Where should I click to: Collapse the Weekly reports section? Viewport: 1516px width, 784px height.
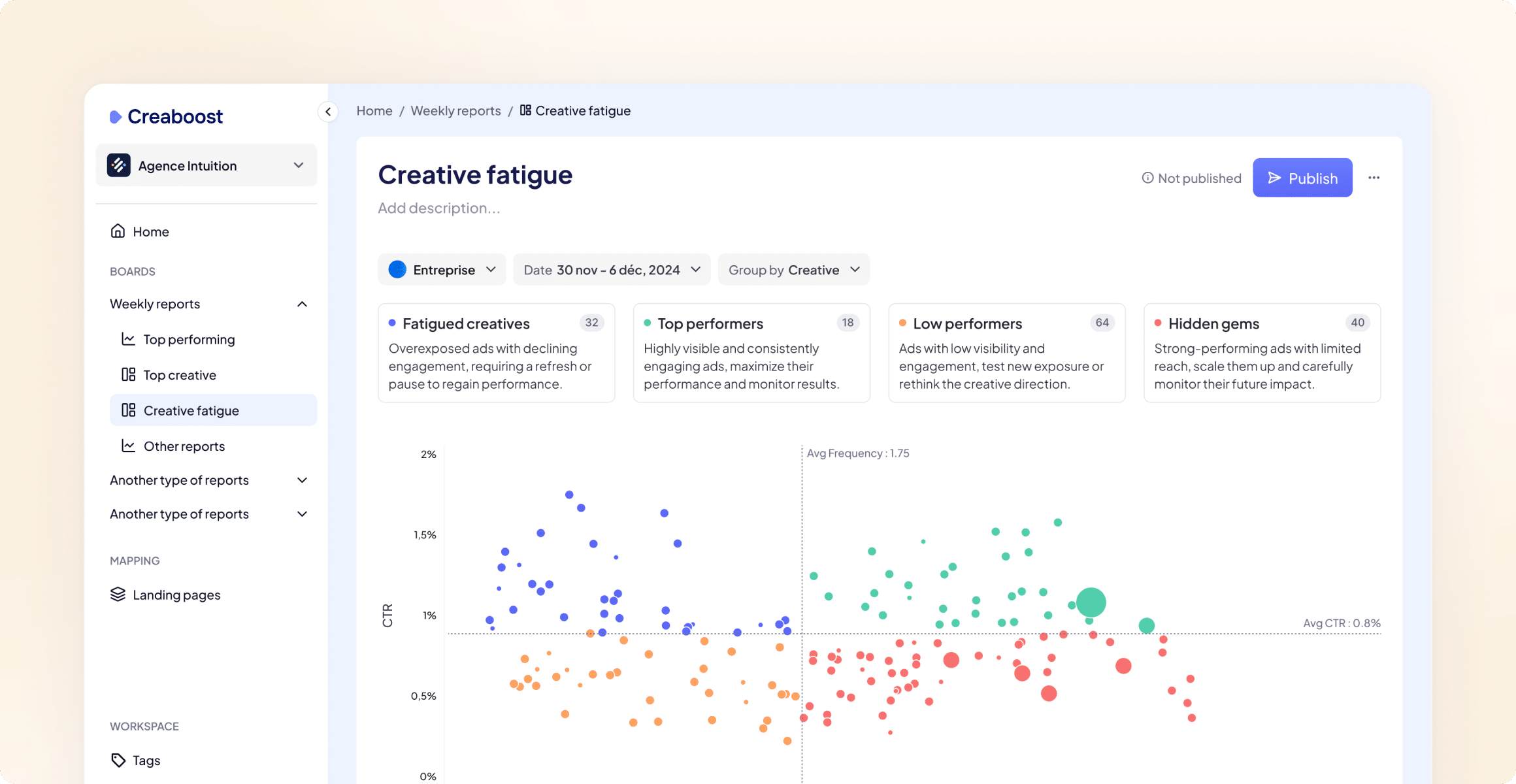pos(302,304)
